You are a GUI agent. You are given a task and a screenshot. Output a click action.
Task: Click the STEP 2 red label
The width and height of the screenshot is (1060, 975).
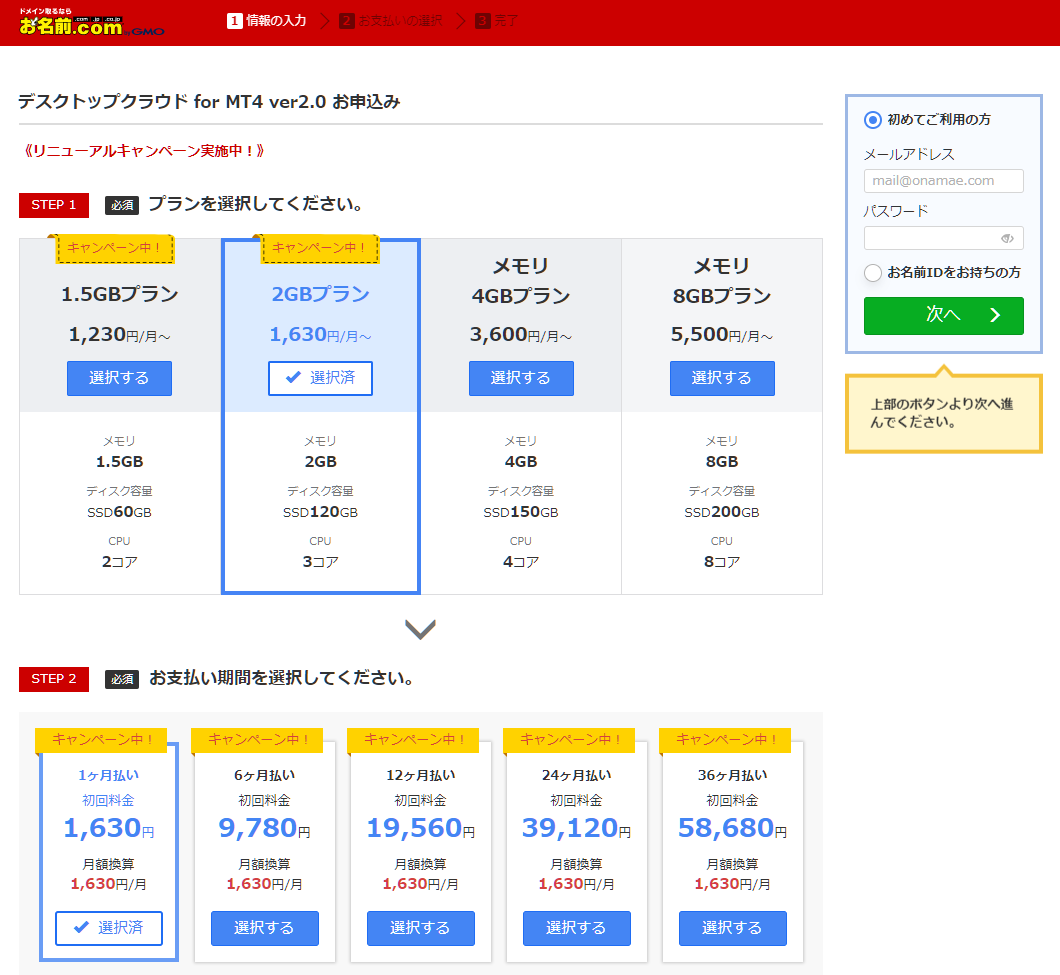(x=53, y=679)
